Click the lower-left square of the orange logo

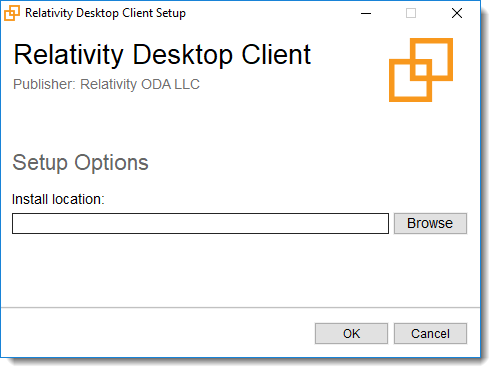410,80
